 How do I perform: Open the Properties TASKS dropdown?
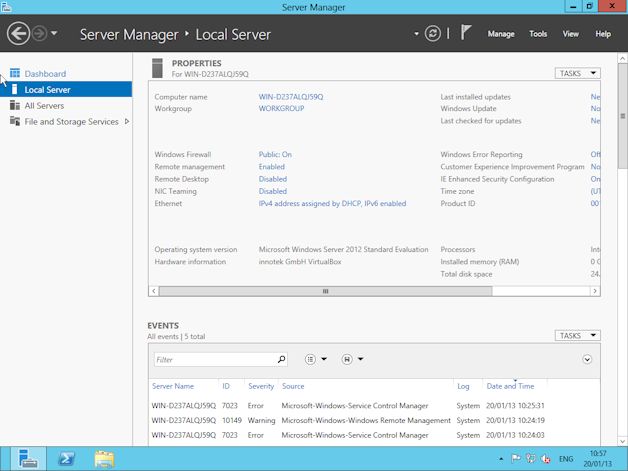577,73
